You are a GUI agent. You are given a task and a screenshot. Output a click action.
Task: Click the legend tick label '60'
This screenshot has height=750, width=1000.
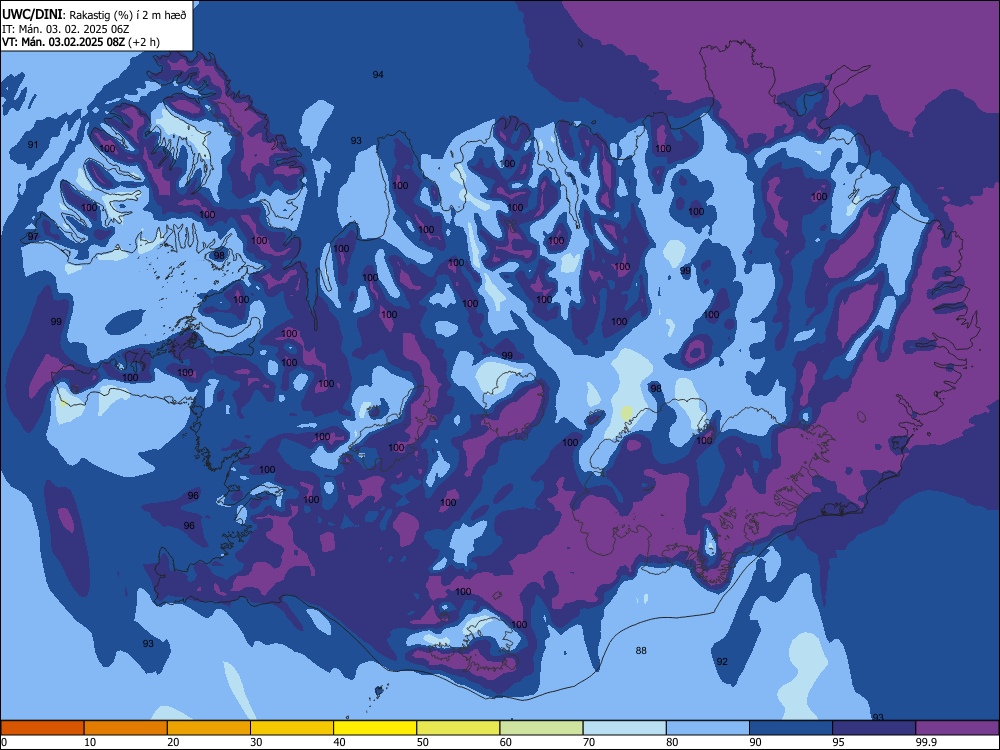point(506,742)
